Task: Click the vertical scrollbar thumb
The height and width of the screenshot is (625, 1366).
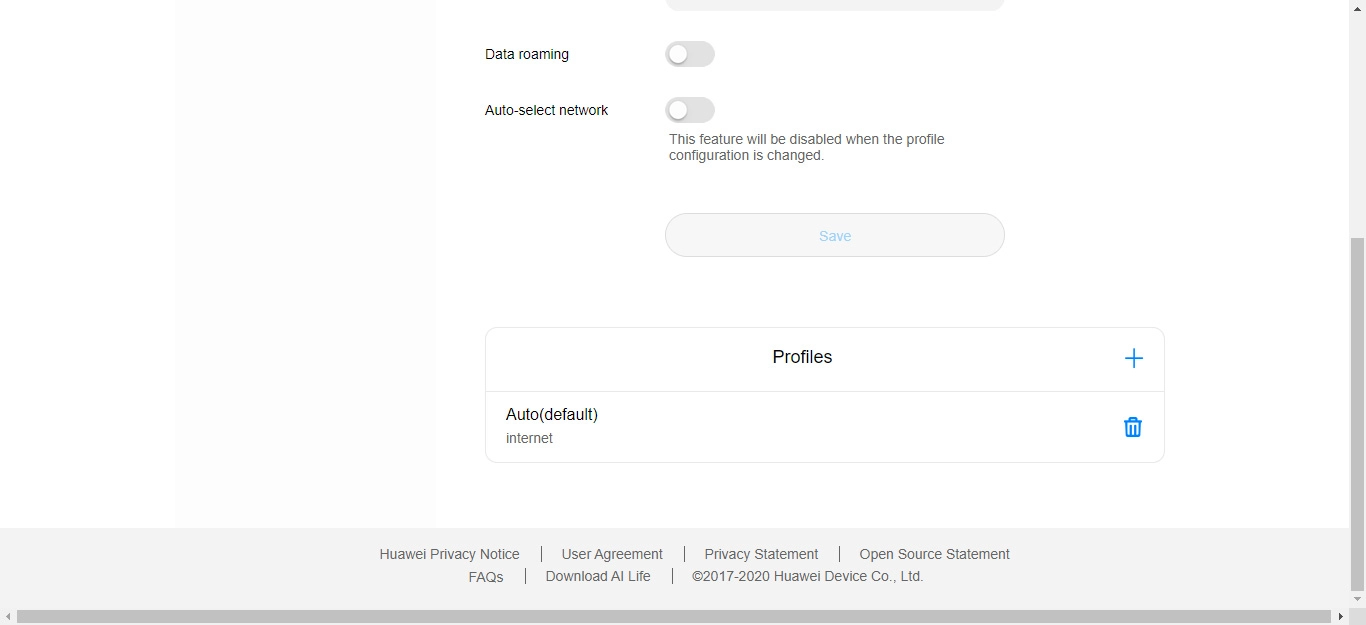Action: [1357, 412]
